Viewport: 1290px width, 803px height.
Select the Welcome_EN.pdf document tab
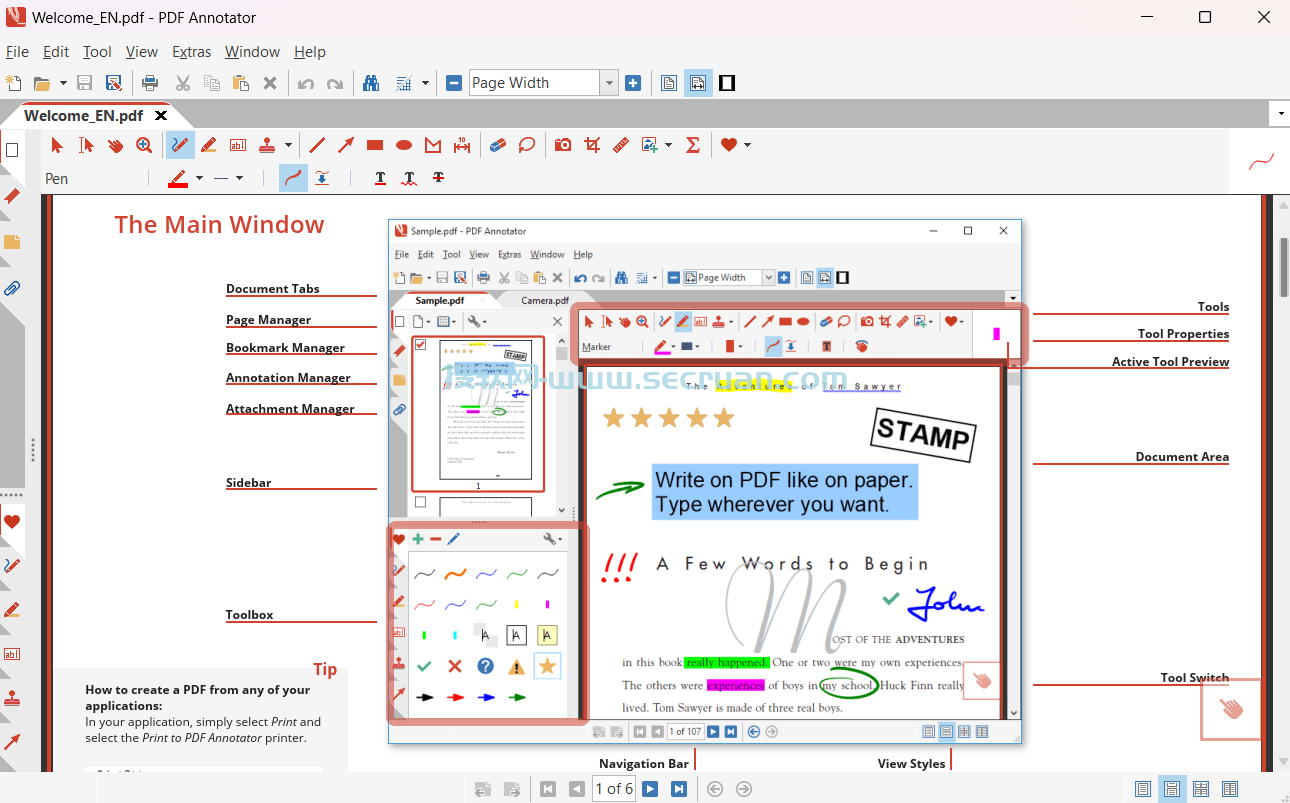pos(83,116)
